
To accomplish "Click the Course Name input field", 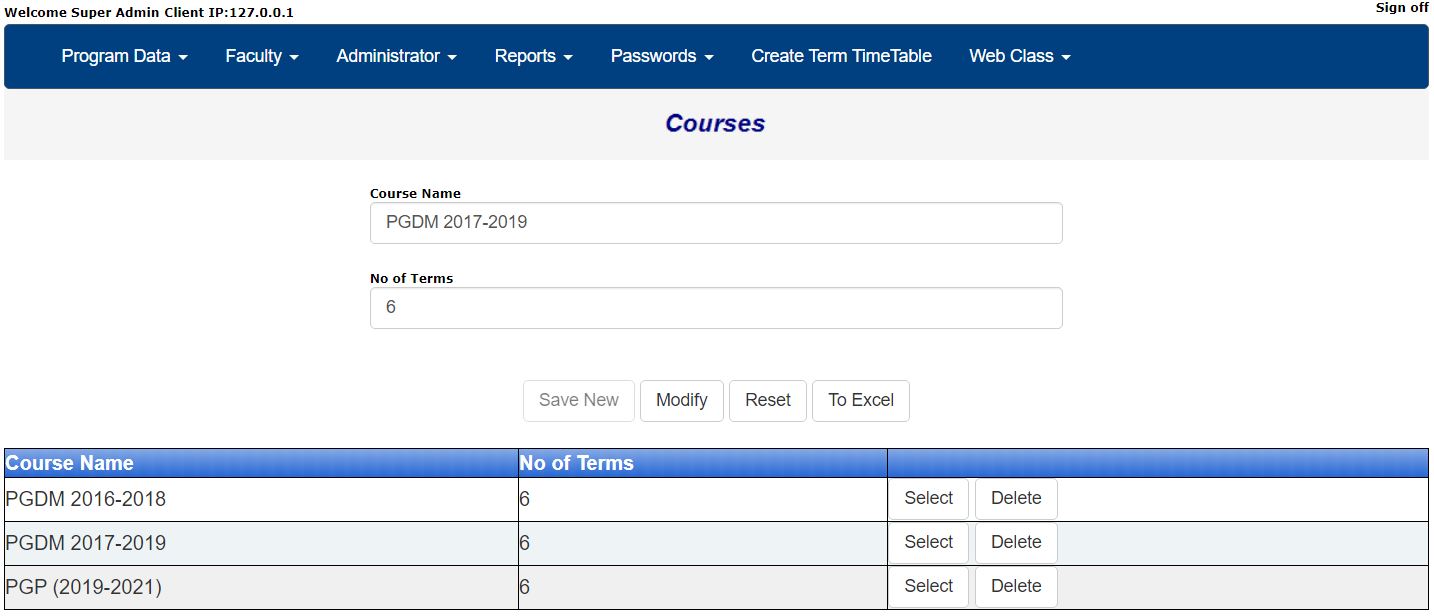I will 715,222.
